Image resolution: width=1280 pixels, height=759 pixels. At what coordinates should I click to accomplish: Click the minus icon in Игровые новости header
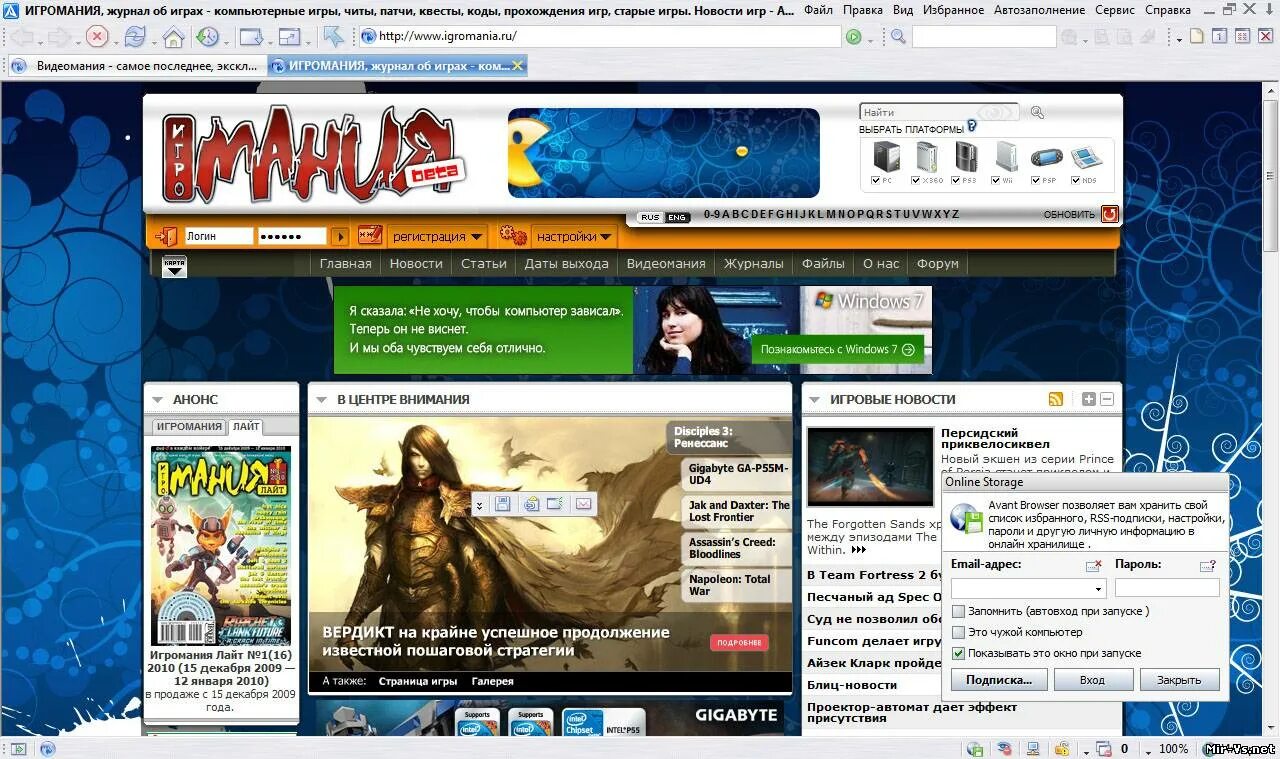pyautogui.click(x=1107, y=399)
